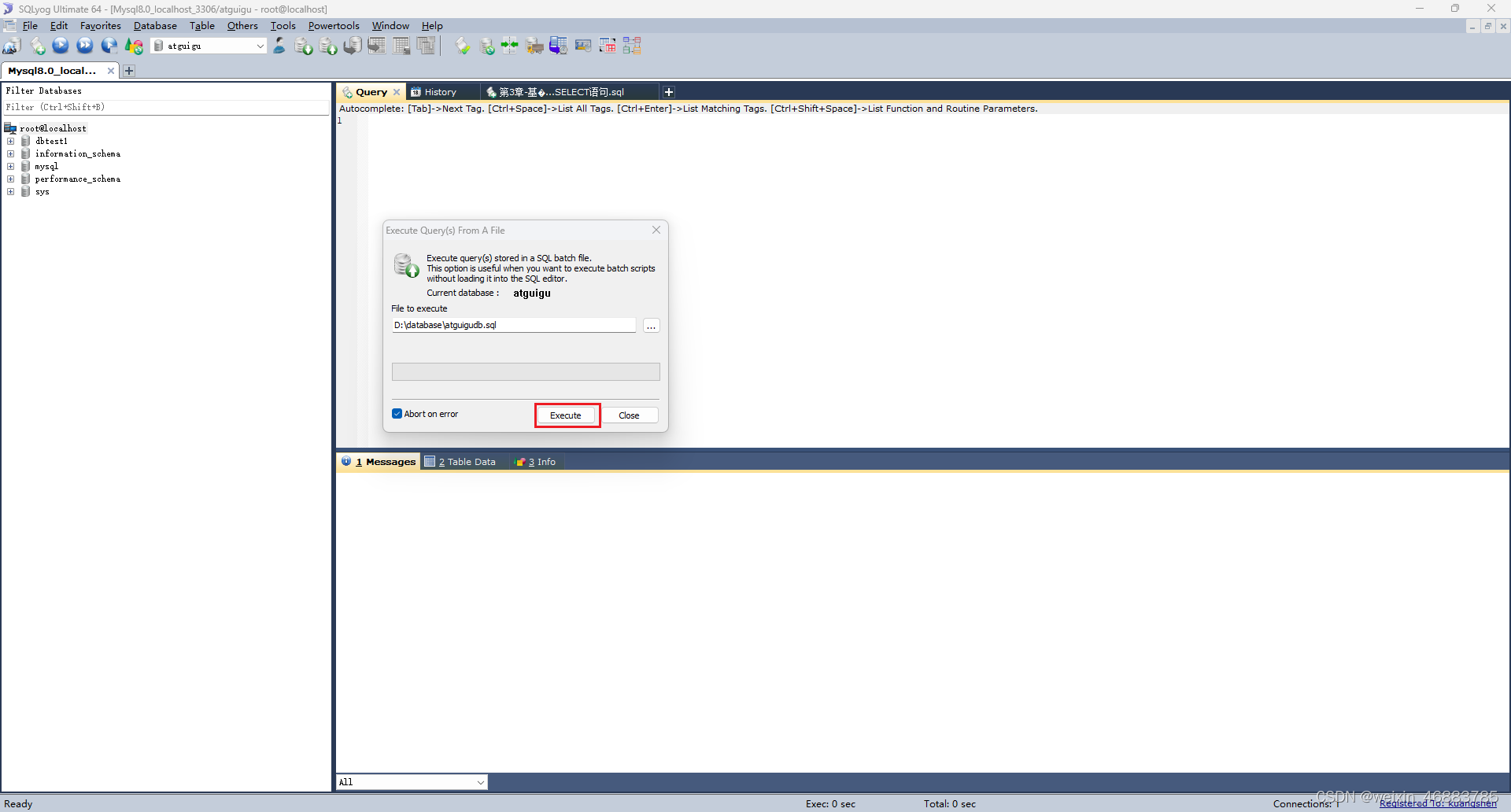Viewport: 1511px width, 812px height.
Task: Add a new connection tab with plus icon
Action: [x=129, y=71]
